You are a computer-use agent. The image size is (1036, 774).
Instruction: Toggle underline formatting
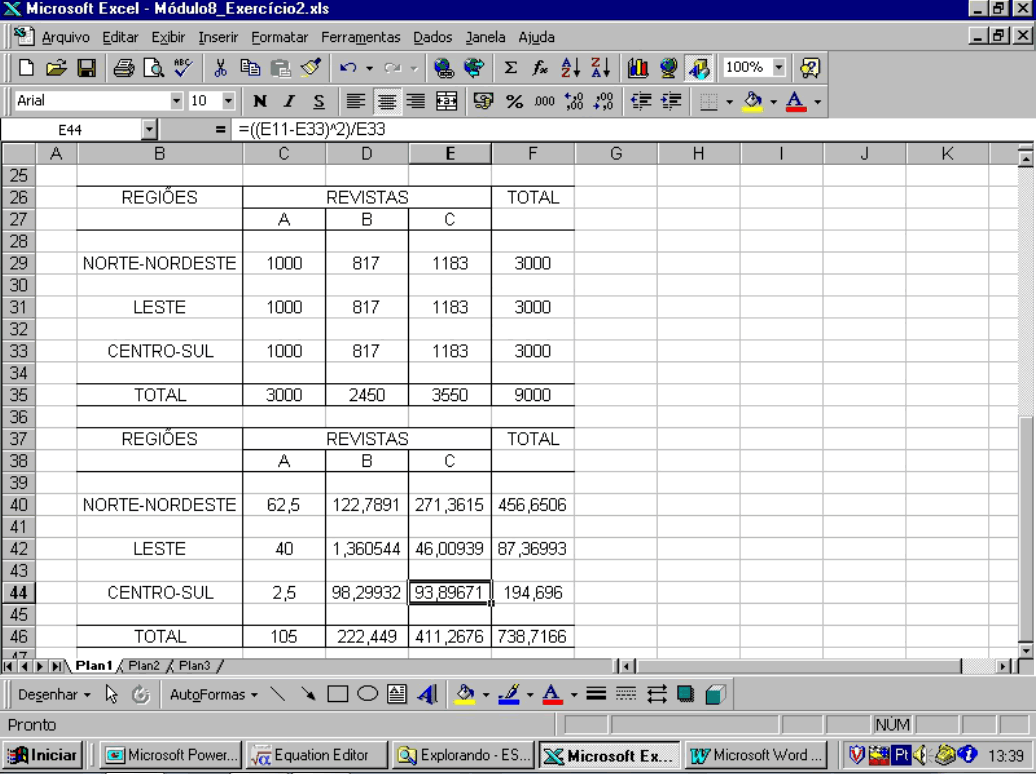[x=319, y=101]
